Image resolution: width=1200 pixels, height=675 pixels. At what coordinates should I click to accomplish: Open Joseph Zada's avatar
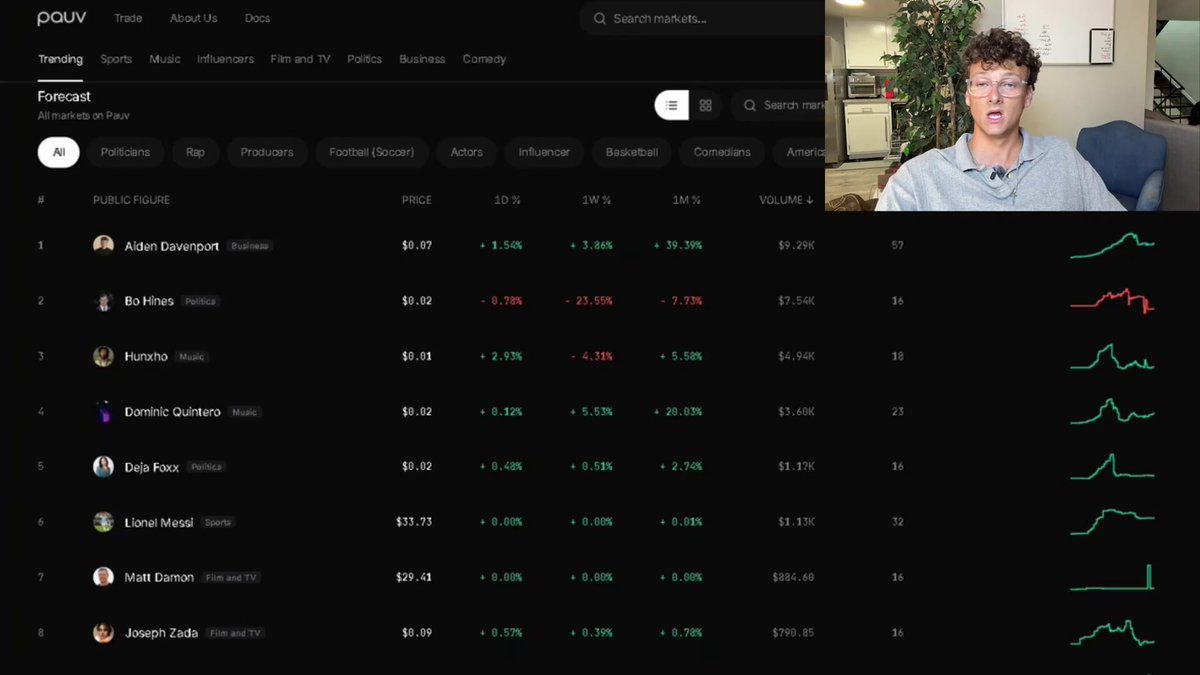pos(103,632)
